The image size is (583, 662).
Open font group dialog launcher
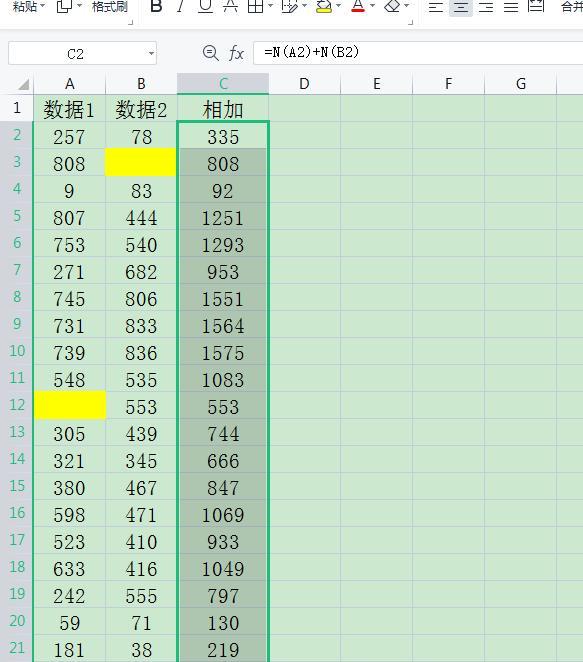pyautogui.click(x=410, y=22)
